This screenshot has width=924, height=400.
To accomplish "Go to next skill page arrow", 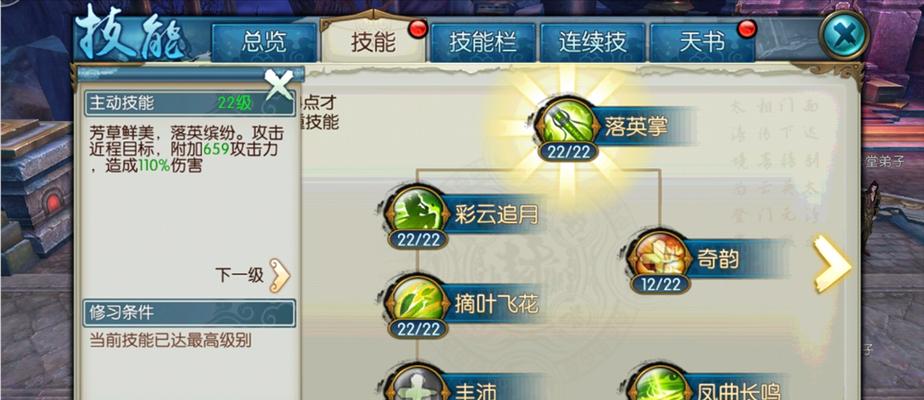I will 831,263.
